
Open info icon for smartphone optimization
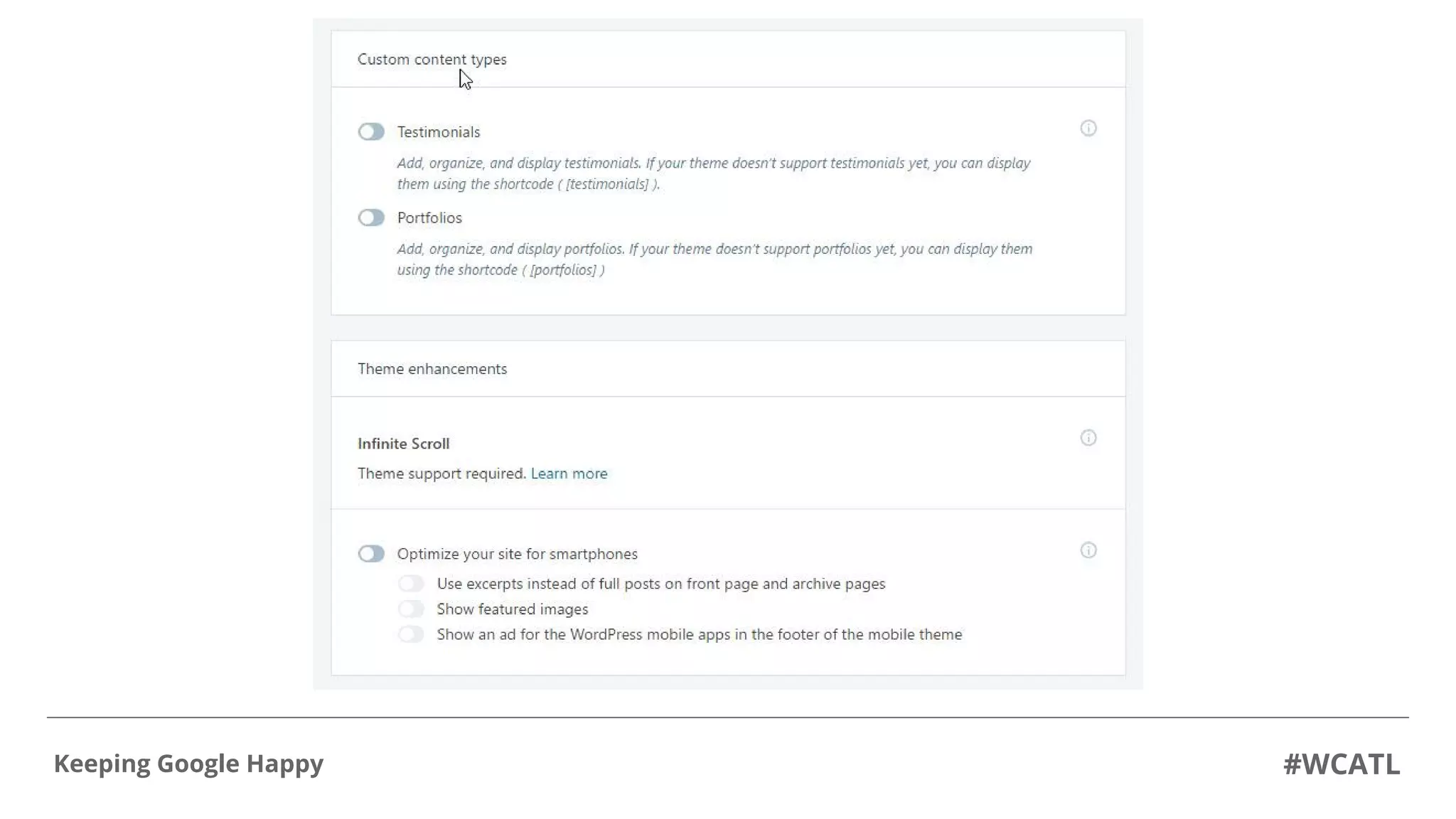pos(1088,550)
